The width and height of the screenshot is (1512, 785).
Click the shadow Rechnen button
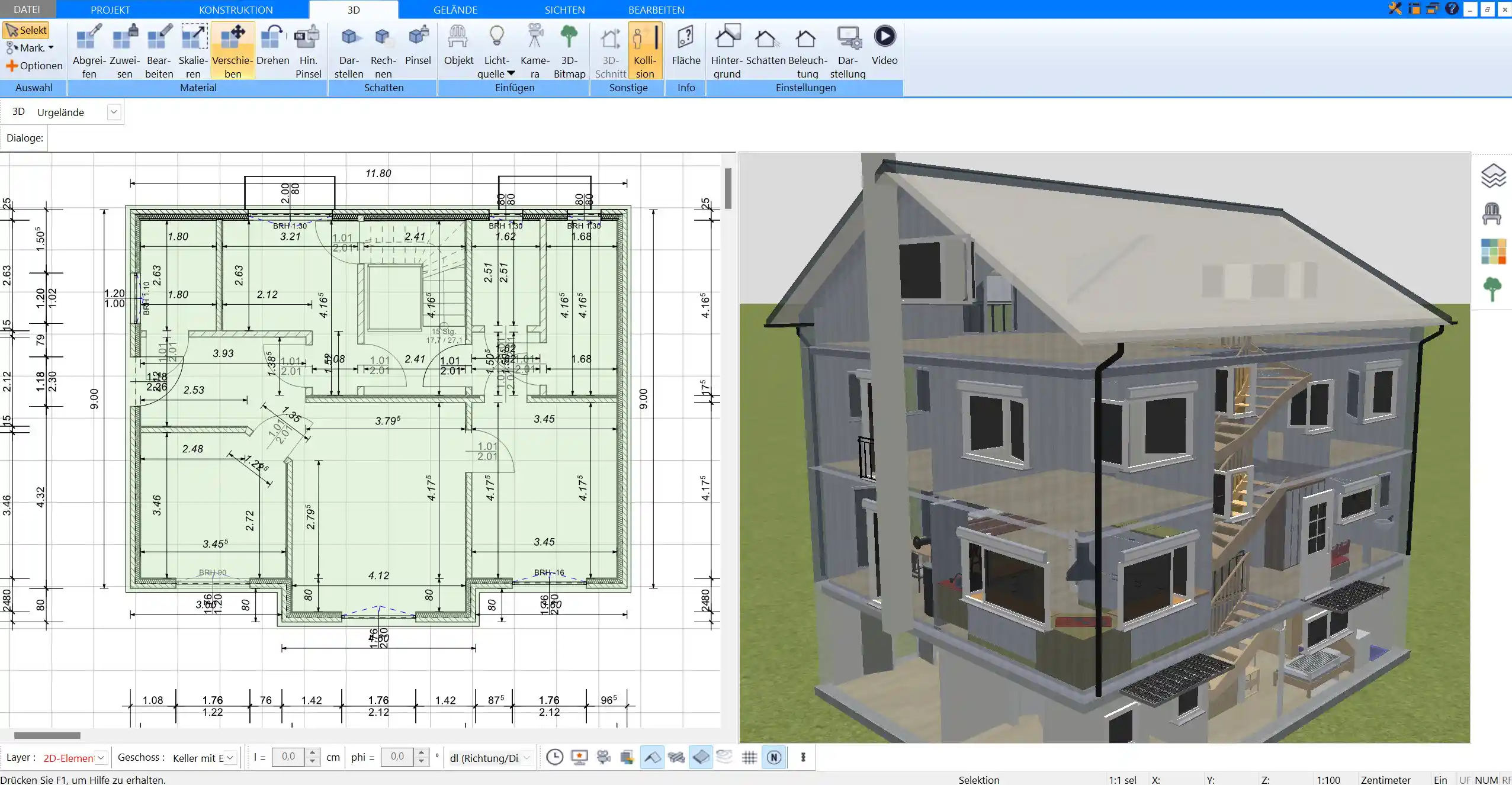(383, 51)
